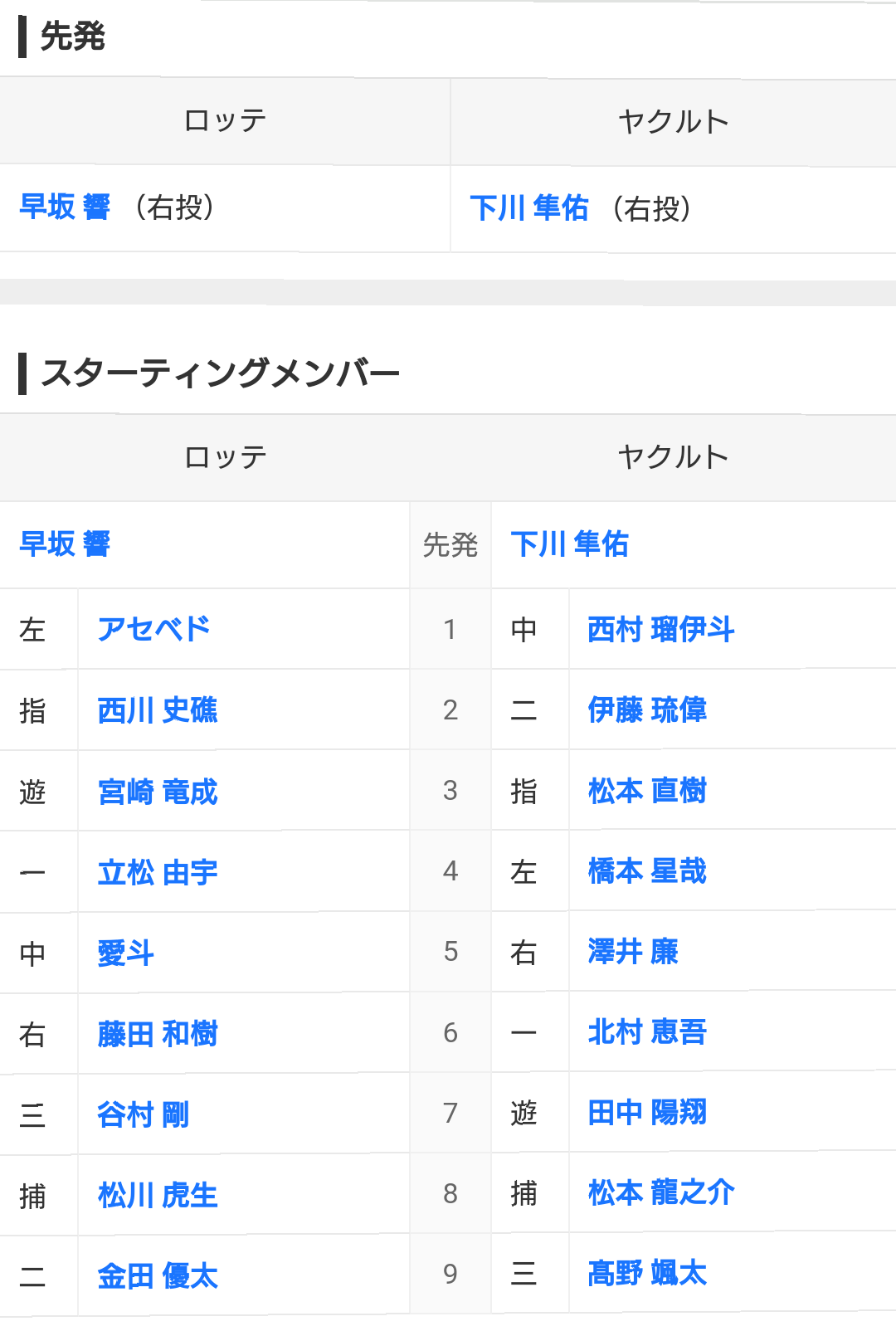The width and height of the screenshot is (896, 1331).
Task: Open 松本 直樹 player page
Action: (647, 790)
